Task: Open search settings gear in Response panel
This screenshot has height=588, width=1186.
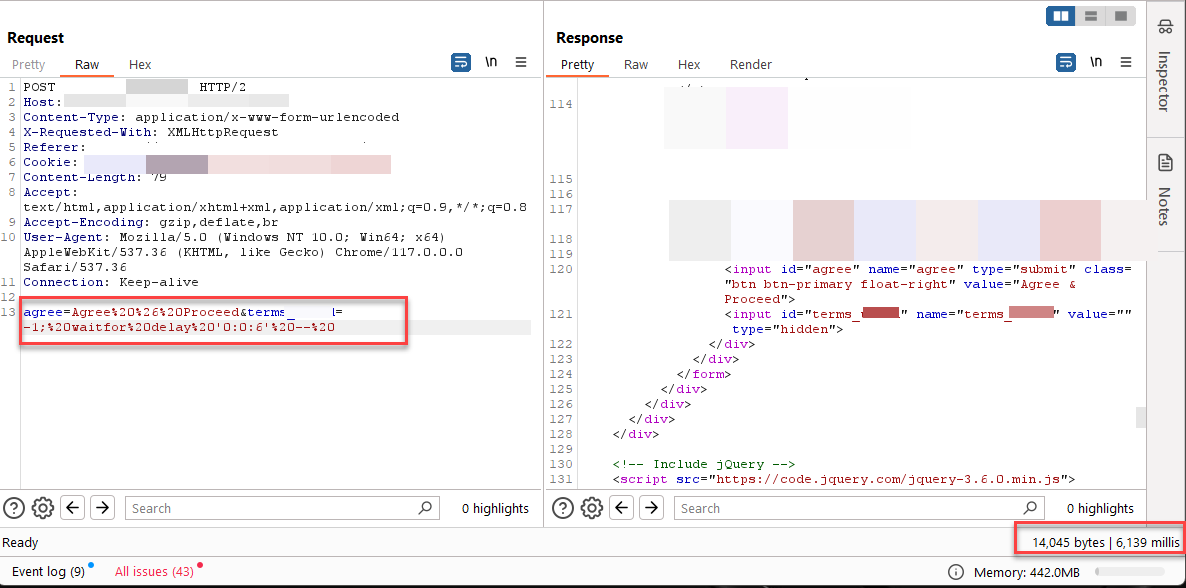Action: 592,508
